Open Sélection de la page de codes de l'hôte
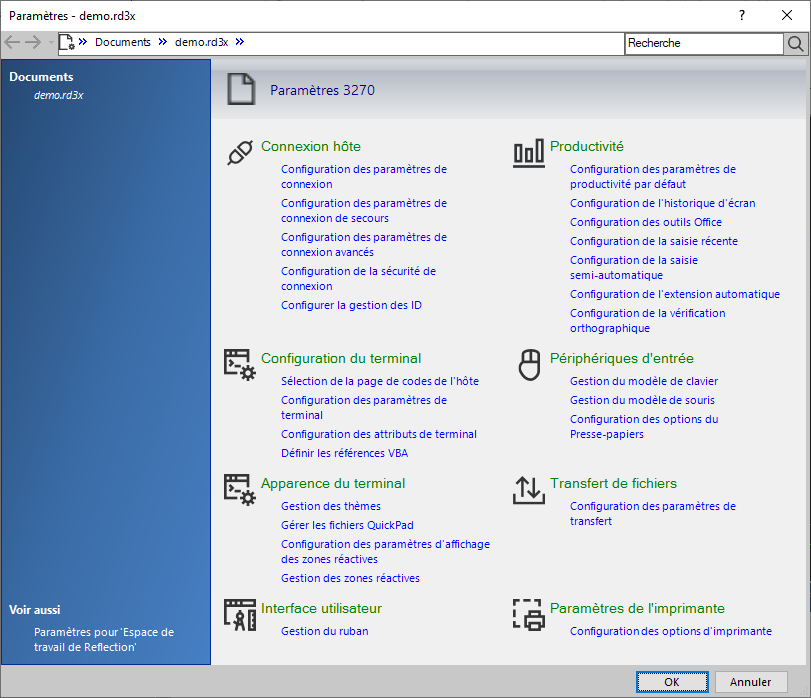The width and height of the screenshot is (811, 698). [380, 381]
